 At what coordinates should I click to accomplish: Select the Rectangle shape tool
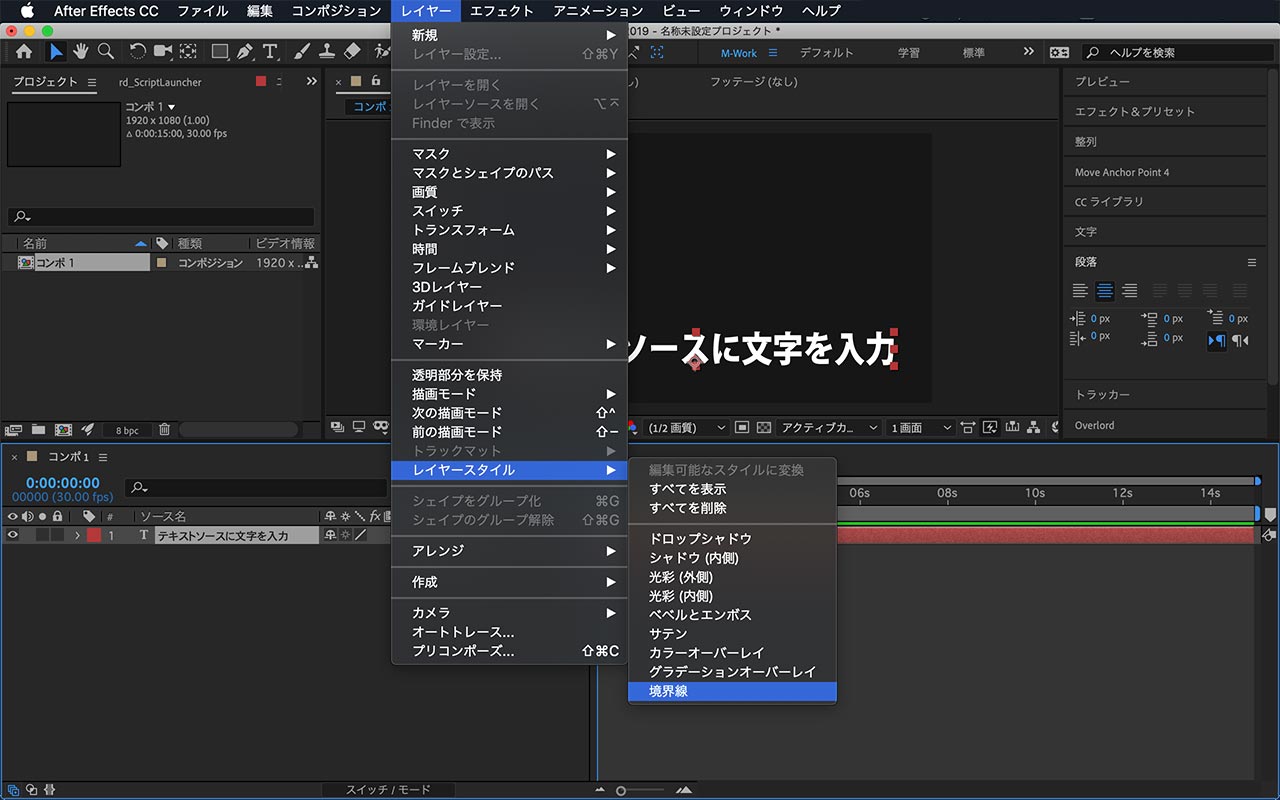220,52
